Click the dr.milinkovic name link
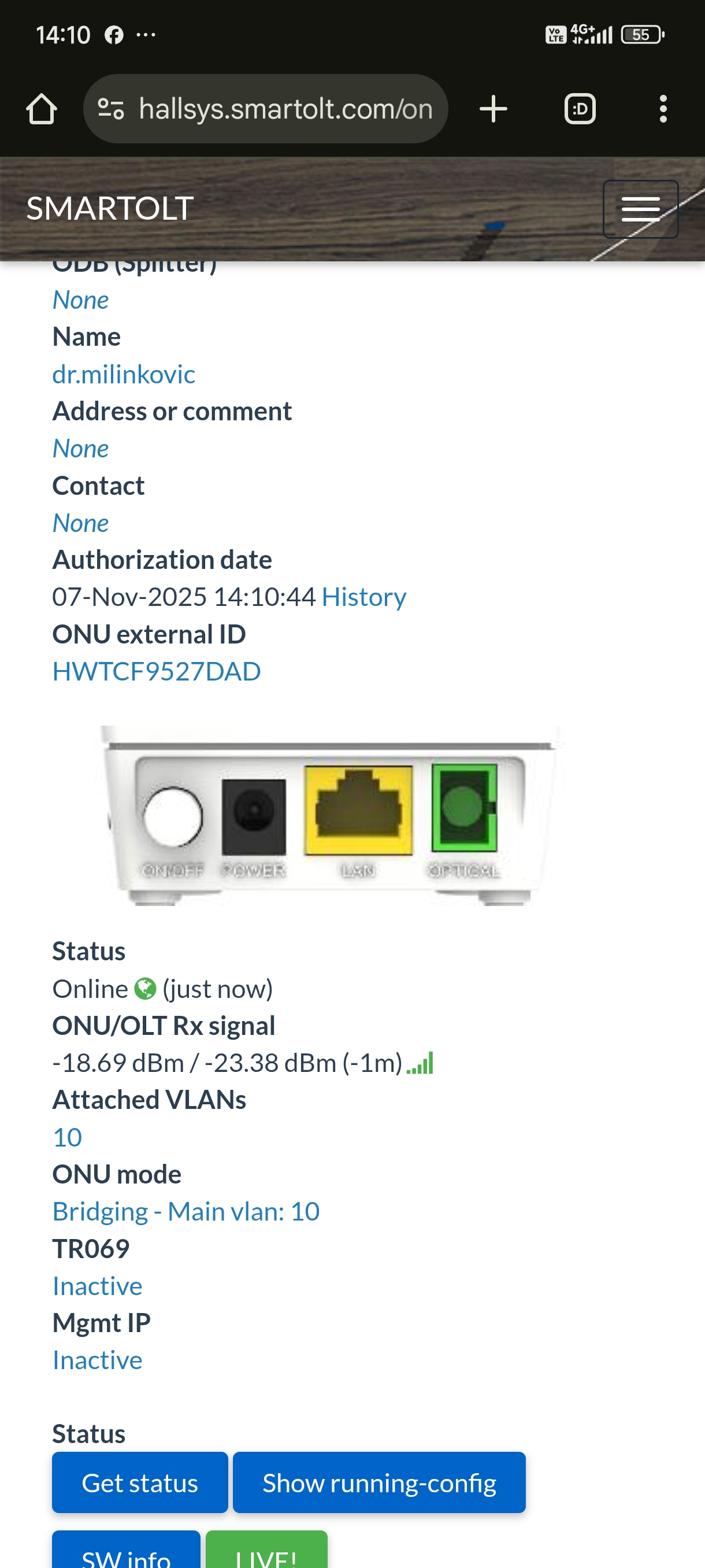705x1568 pixels. pyautogui.click(x=124, y=374)
